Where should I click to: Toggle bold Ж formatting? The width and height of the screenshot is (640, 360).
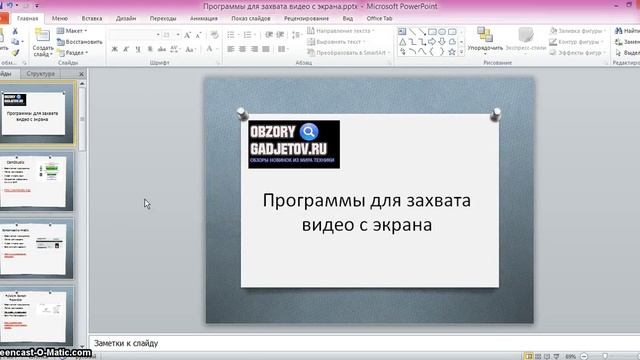(x=115, y=49)
